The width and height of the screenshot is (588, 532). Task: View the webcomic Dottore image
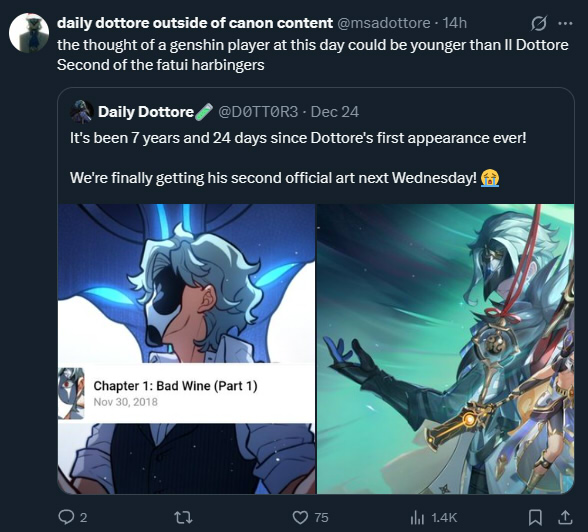pos(186,349)
